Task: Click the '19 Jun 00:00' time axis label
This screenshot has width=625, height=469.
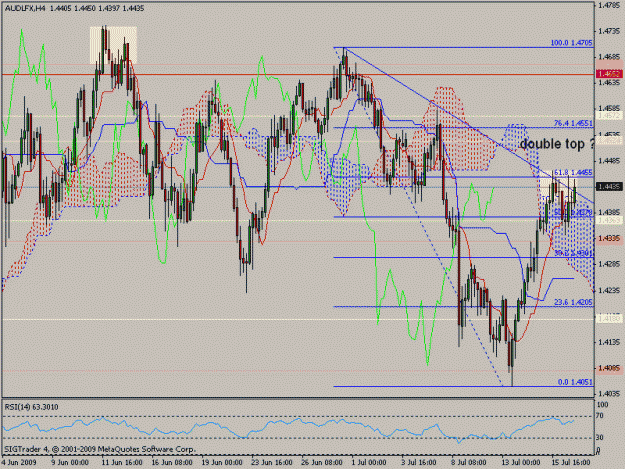Action: coord(222,462)
